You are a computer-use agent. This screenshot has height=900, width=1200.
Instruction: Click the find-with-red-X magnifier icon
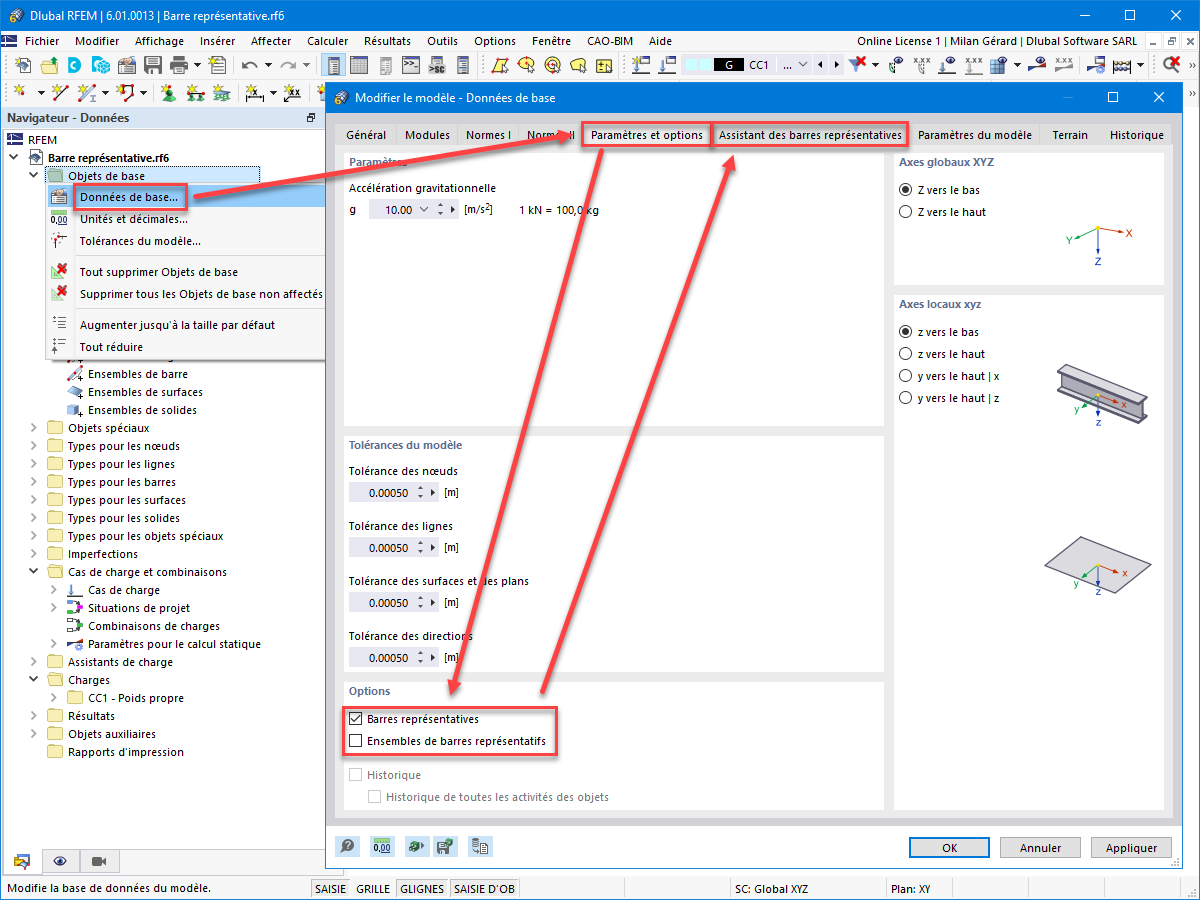1171,65
